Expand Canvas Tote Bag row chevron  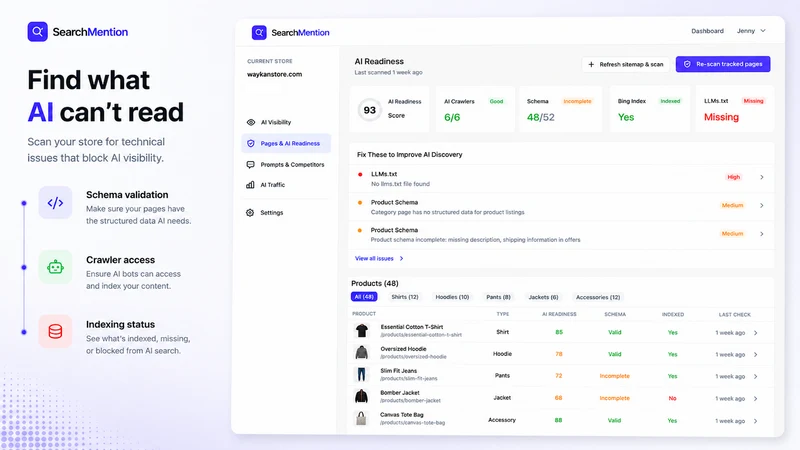[756, 421]
